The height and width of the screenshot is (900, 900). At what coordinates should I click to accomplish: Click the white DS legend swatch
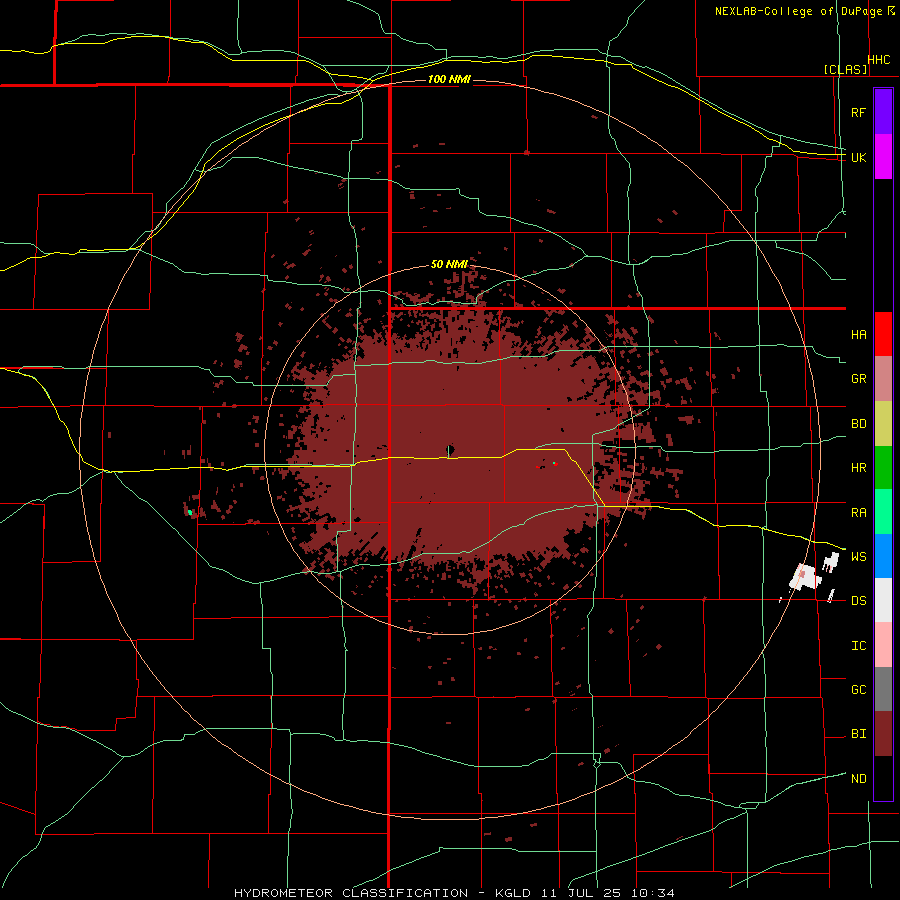pos(883,600)
